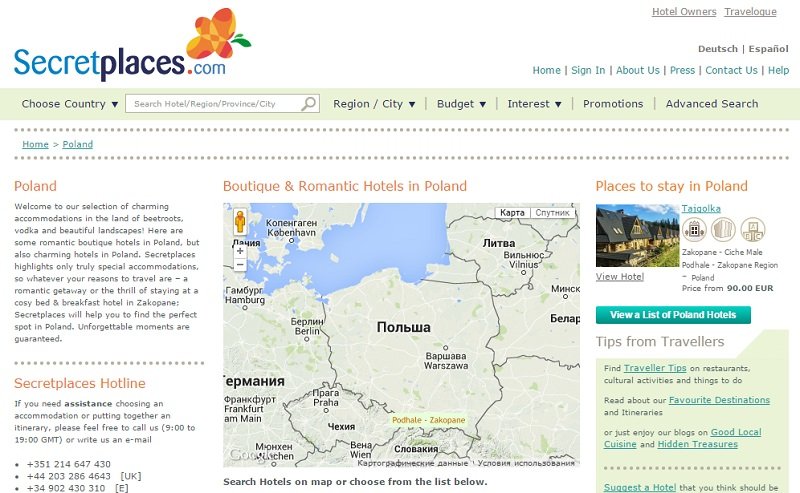Open the Traveller Tips link
Image resolution: width=800 pixels, height=493 pixels.
pyautogui.click(x=657, y=368)
